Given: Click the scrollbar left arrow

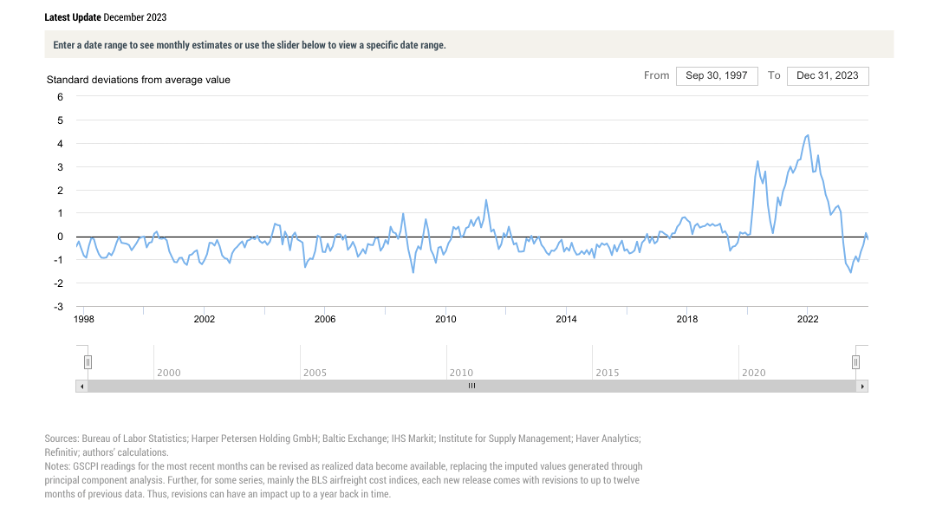Looking at the screenshot, I should (82, 386).
